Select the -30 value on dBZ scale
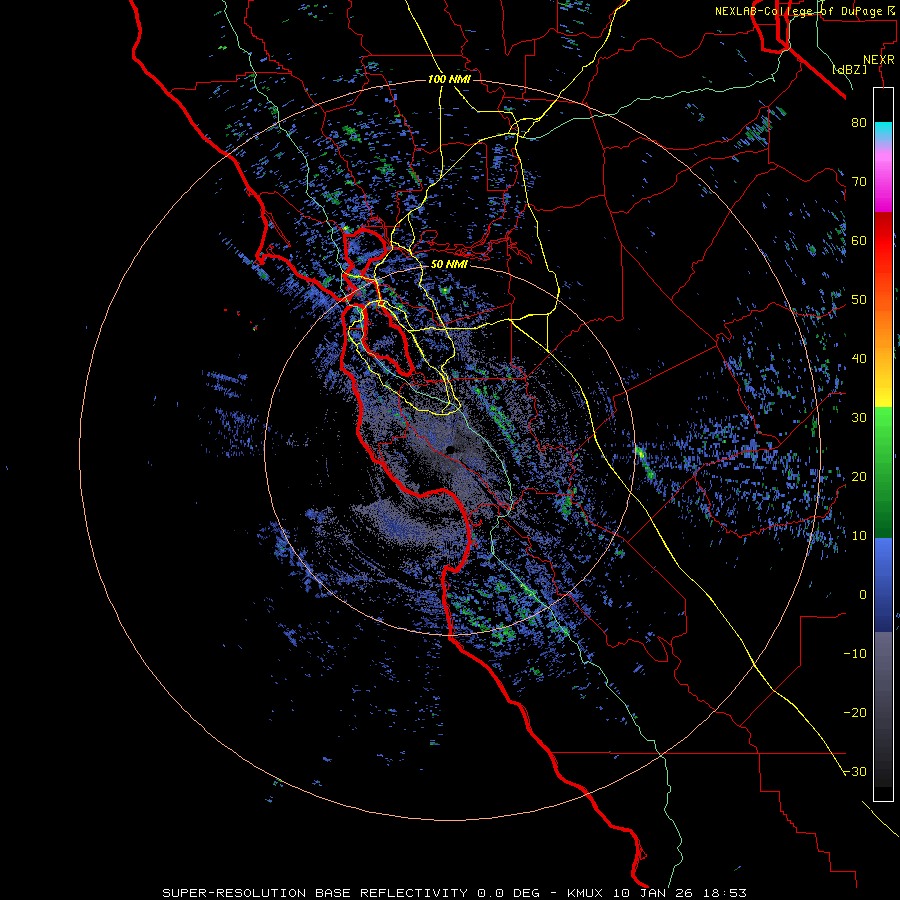Image resolution: width=900 pixels, height=900 pixels. point(855,771)
